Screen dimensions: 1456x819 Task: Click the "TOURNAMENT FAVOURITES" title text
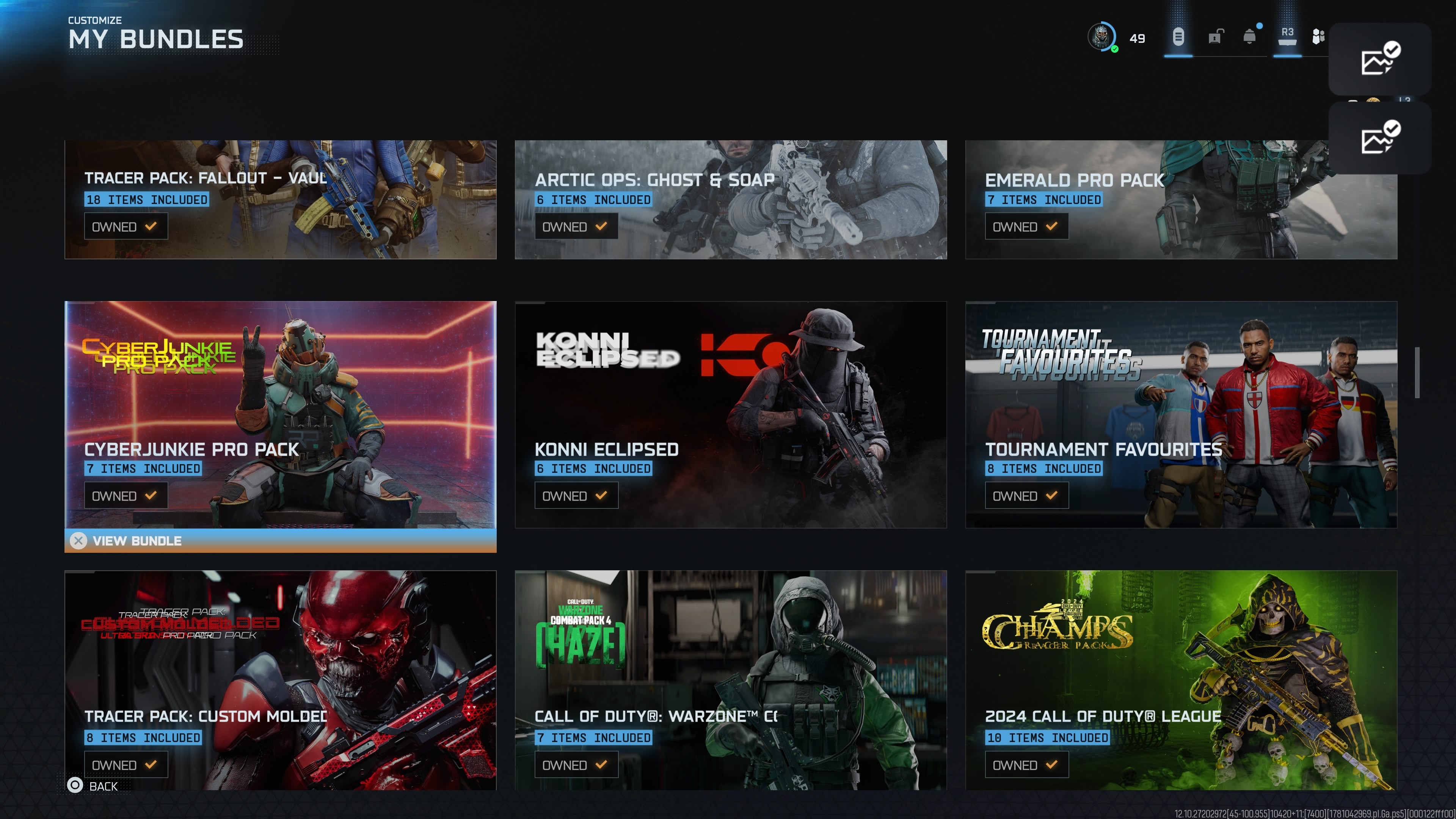[1104, 449]
